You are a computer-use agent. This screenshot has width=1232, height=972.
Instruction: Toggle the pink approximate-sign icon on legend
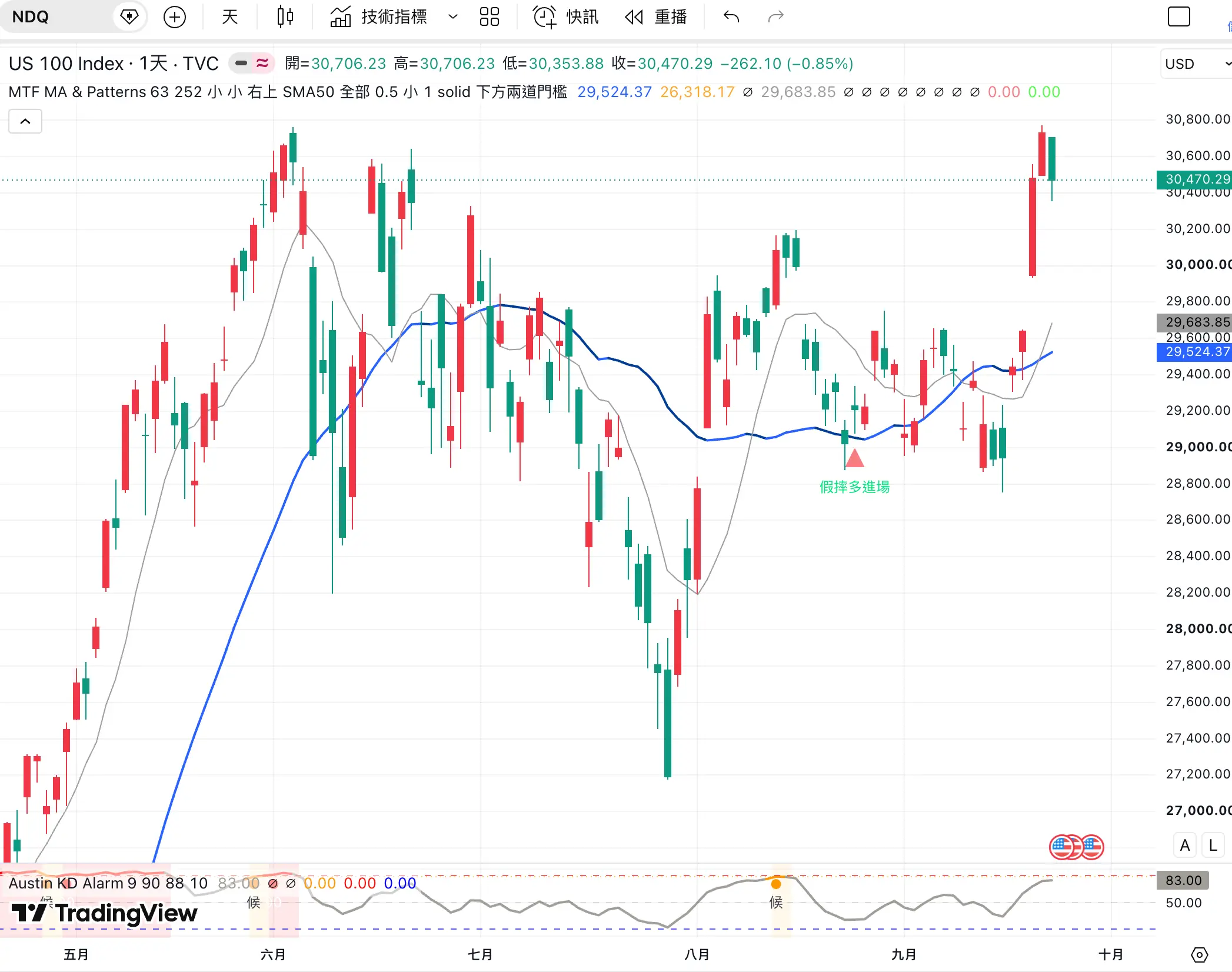[263, 63]
